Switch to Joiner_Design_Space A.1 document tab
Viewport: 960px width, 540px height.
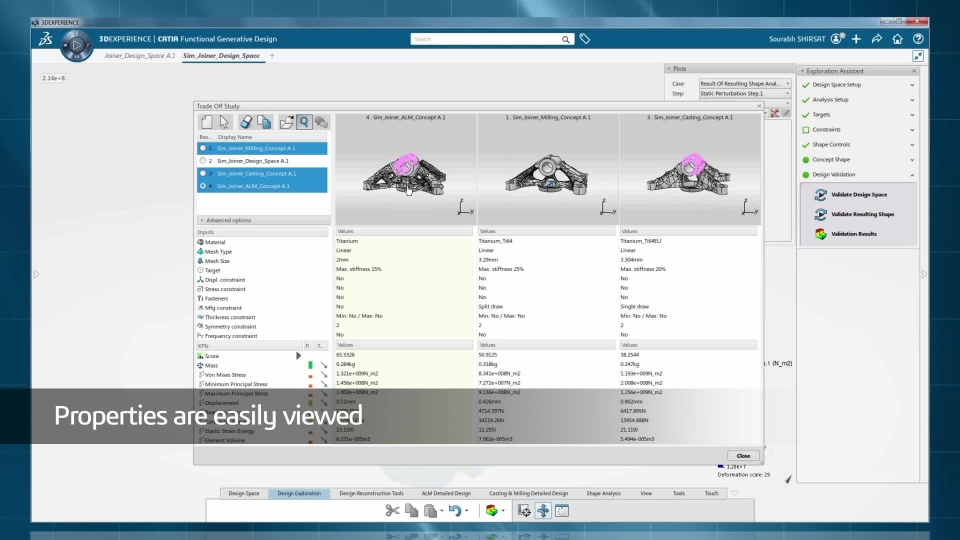[x=140, y=56]
